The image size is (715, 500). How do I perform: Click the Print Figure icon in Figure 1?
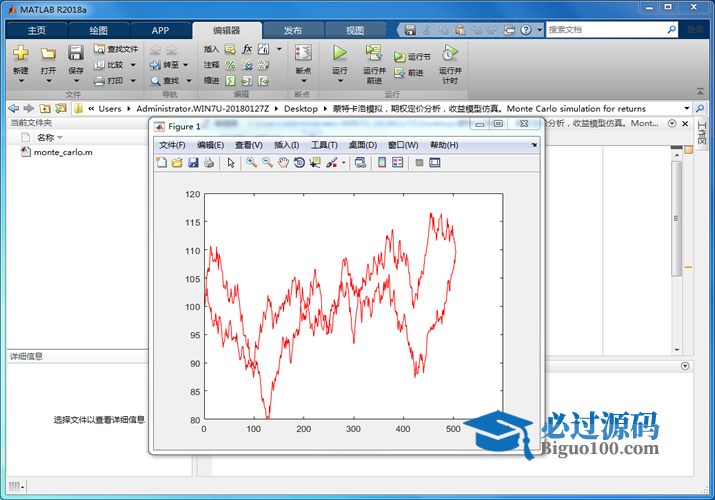point(209,163)
